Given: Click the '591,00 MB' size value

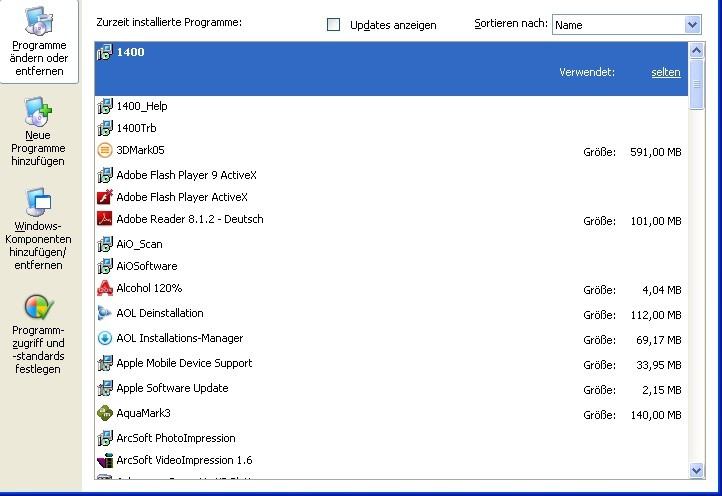Looking at the screenshot, I should (656, 152).
